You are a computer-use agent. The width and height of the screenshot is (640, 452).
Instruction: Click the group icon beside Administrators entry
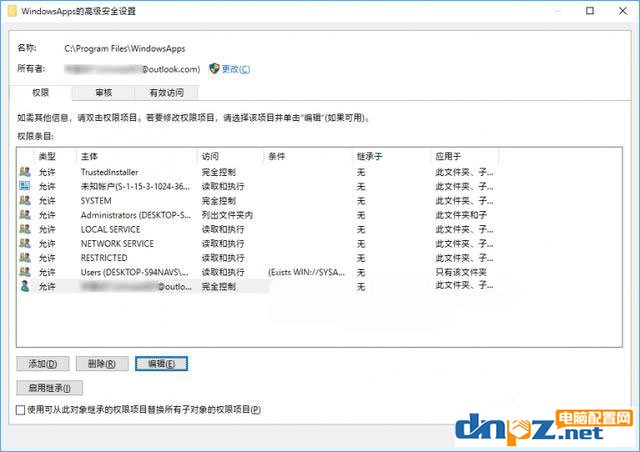[25, 215]
